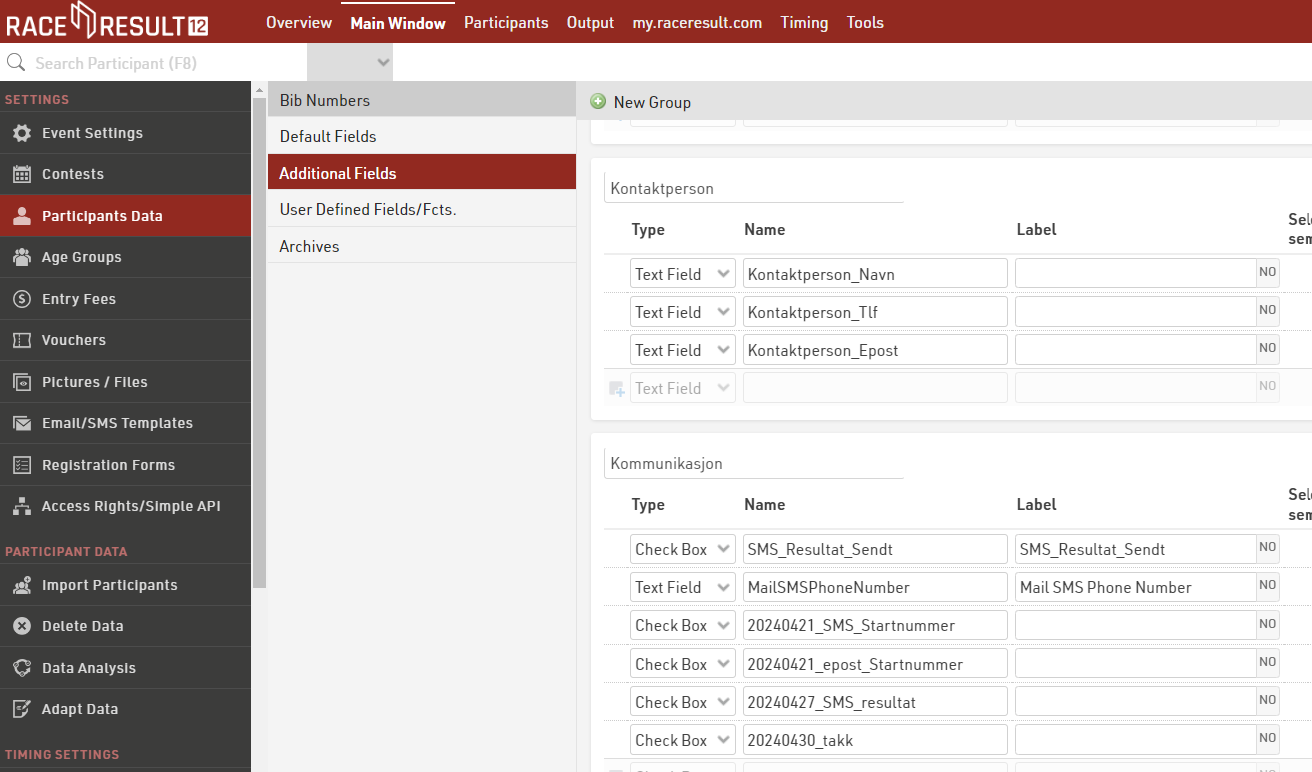The height and width of the screenshot is (772, 1312).
Task: Click the Delete Data cross icon
Action: click(22, 626)
